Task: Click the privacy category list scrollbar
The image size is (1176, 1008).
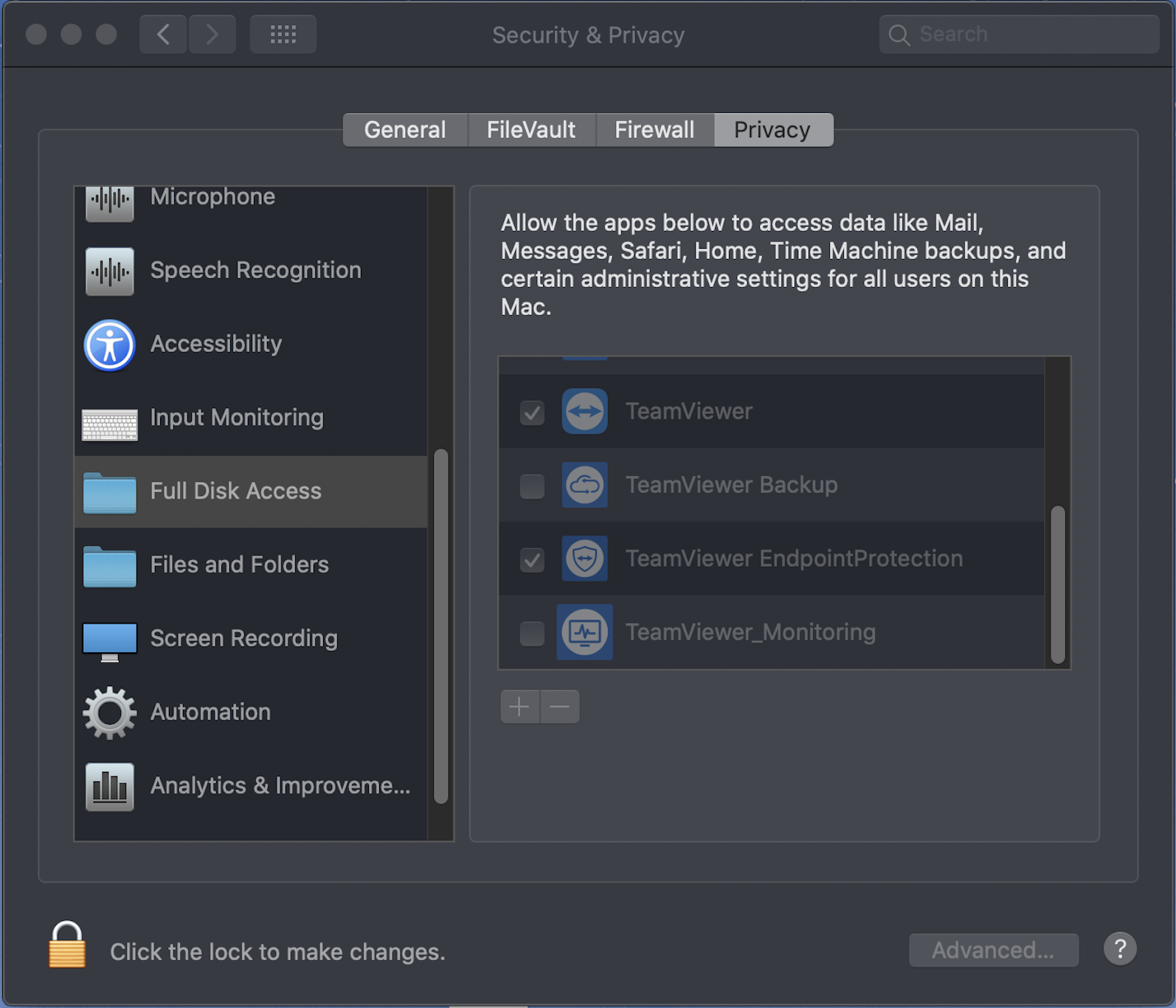Action: 441,626
